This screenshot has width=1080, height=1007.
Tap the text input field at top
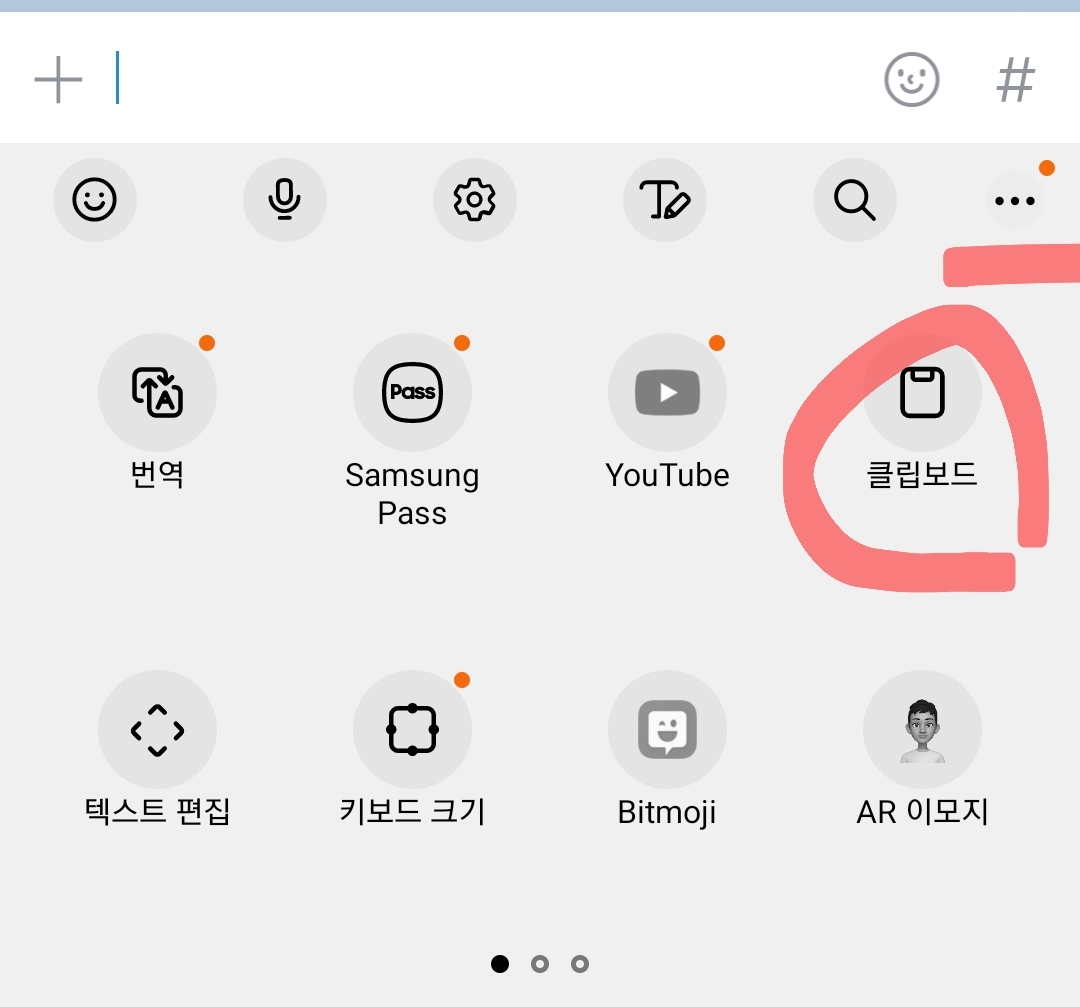(x=400, y=79)
